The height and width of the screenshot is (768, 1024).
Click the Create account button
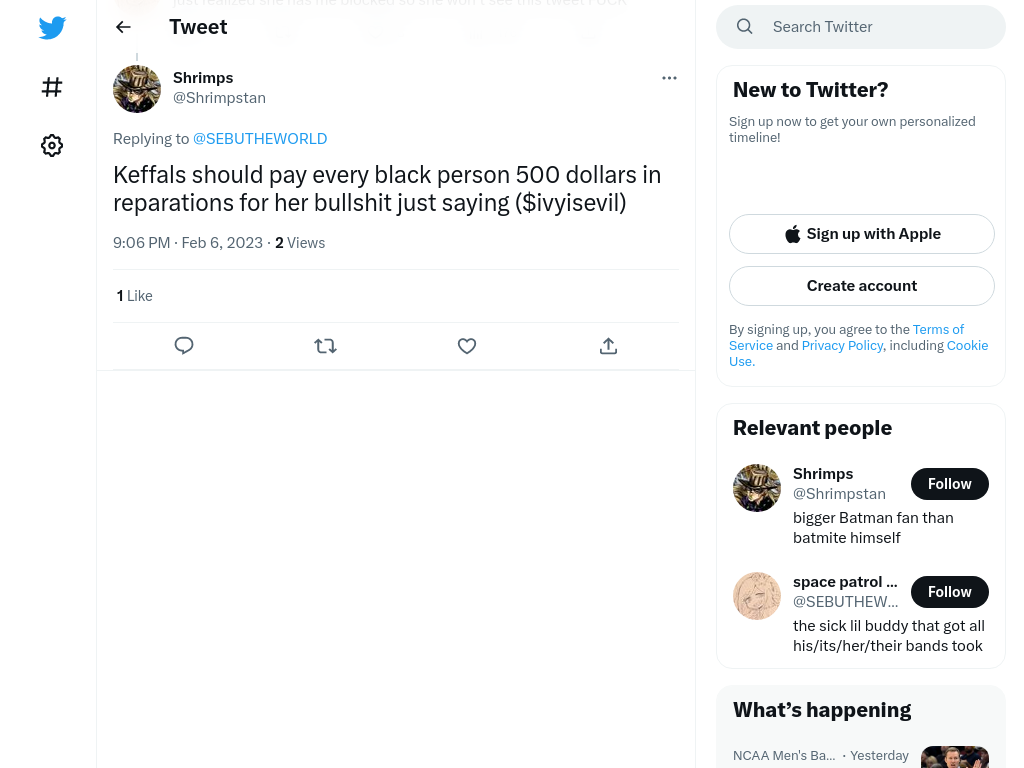point(862,286)
